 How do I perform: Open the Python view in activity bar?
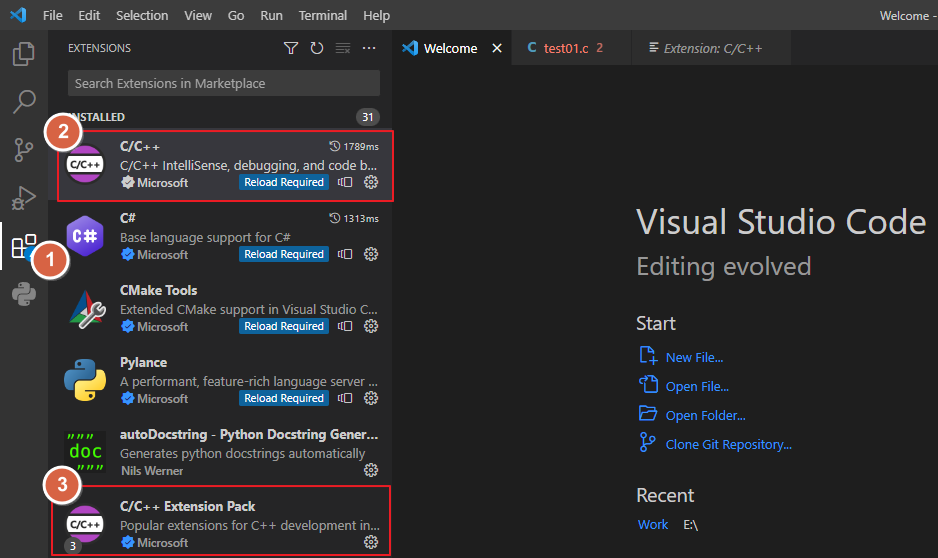(x=24, y=294)
